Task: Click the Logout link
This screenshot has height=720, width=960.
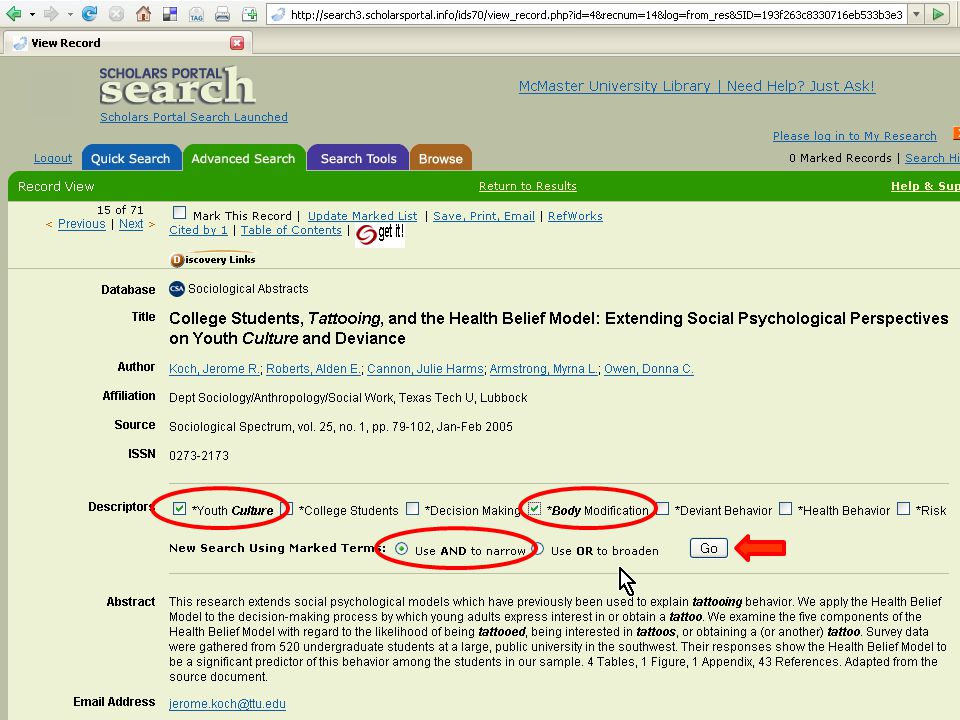Action: [x=53, y=159]
